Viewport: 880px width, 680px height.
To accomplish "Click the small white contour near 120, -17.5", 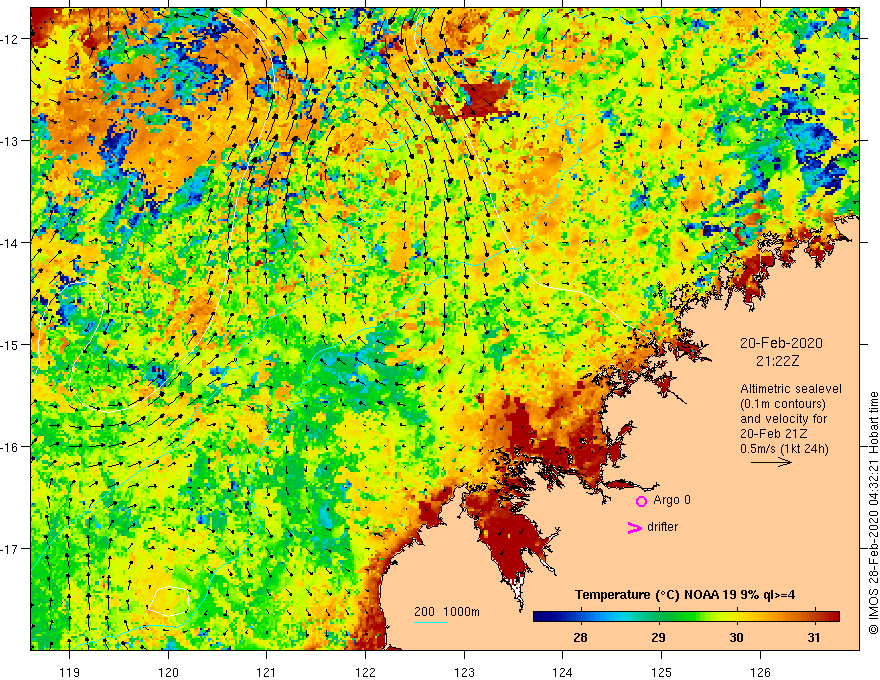I will point(169,601).
